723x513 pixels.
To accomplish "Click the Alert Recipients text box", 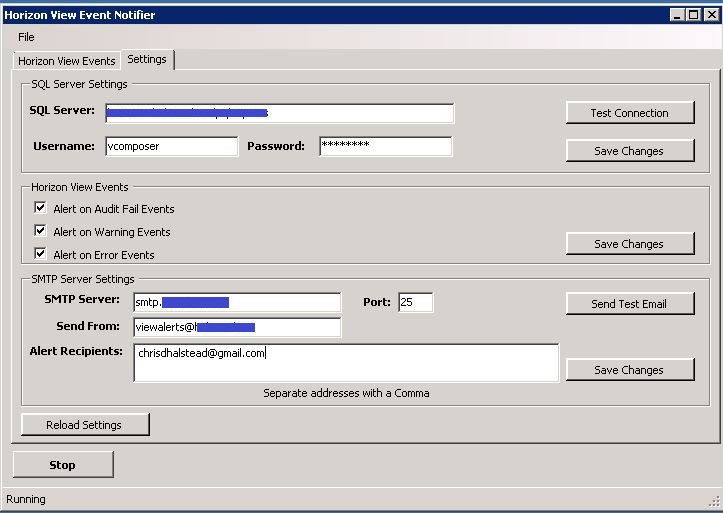I will tap(345, 363).
